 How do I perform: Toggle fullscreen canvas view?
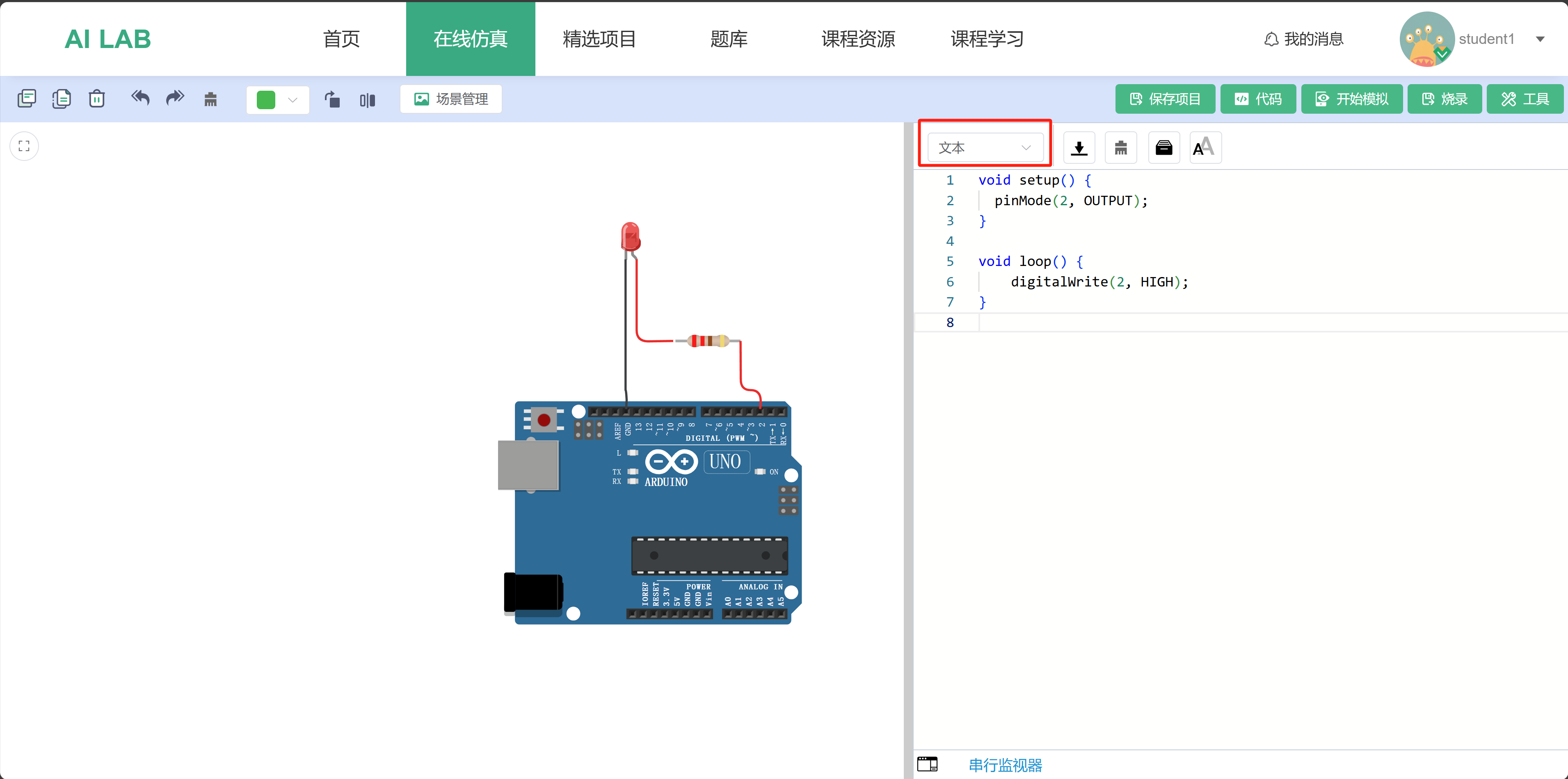coord(24,146)
